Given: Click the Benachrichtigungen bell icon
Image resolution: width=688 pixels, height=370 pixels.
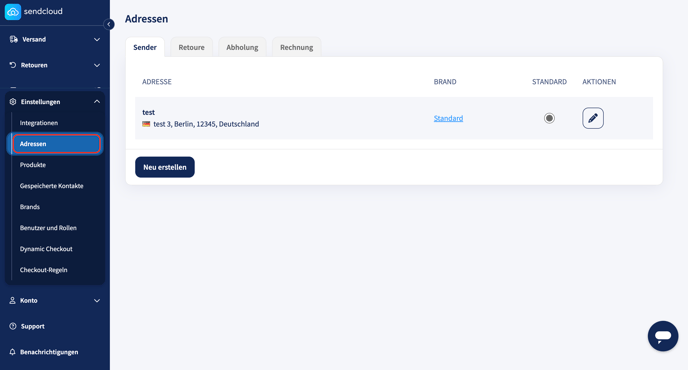Looking at the screenshot, I should [12, 352].
